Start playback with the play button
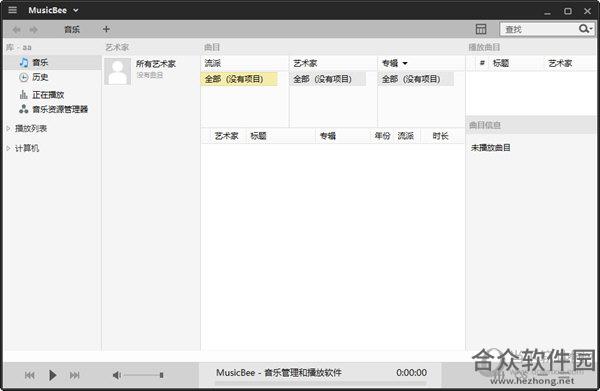 [53, 375]
